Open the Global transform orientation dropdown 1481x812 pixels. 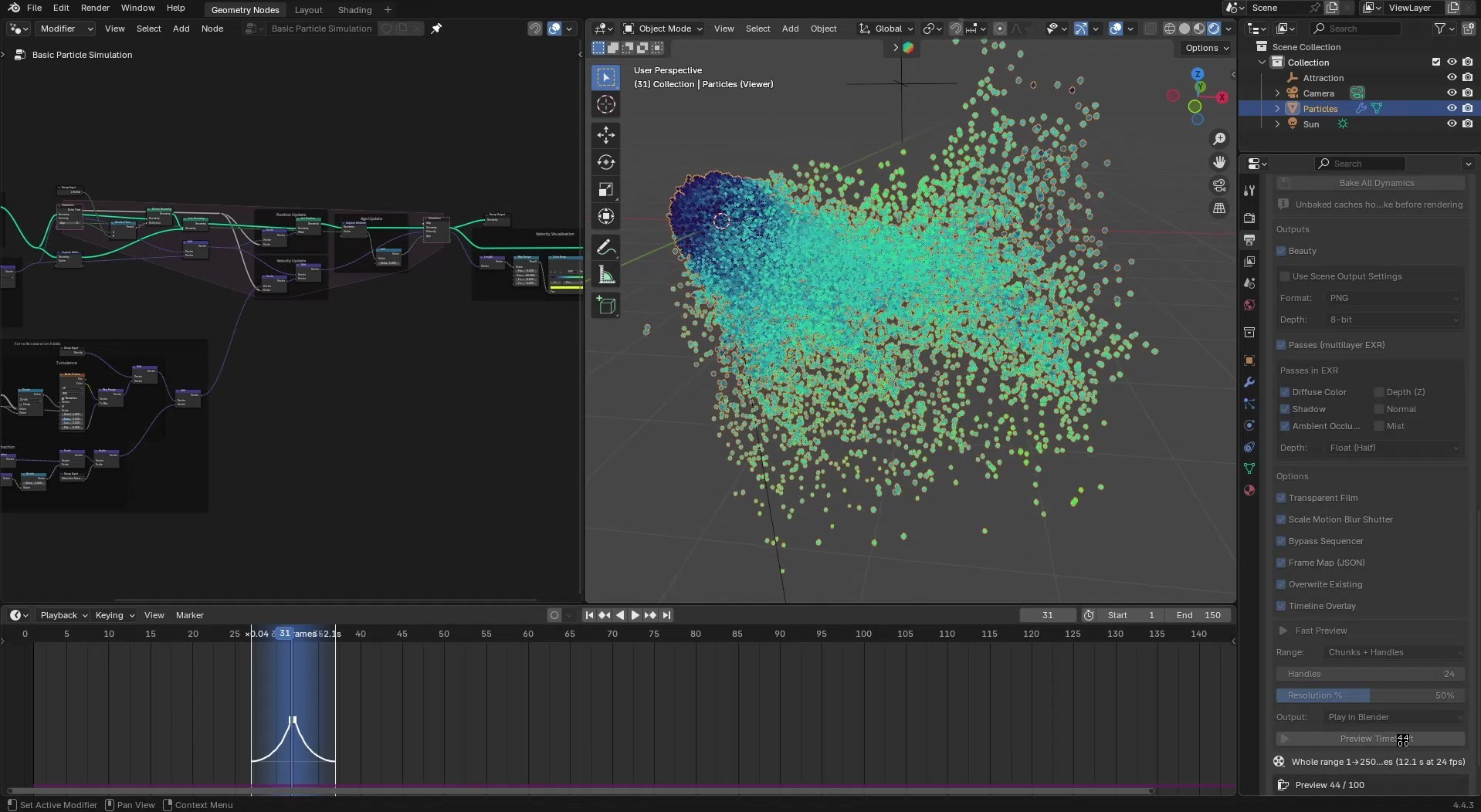(x=886, y=29)
